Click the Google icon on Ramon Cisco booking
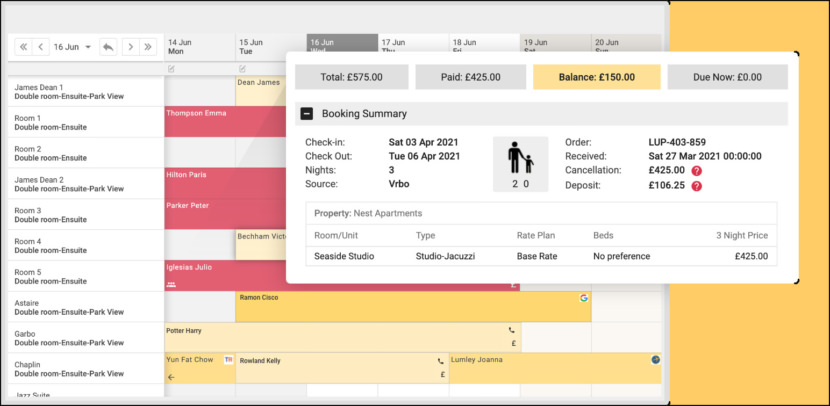This screenshot has height=406, width=830. pos(583,298)
